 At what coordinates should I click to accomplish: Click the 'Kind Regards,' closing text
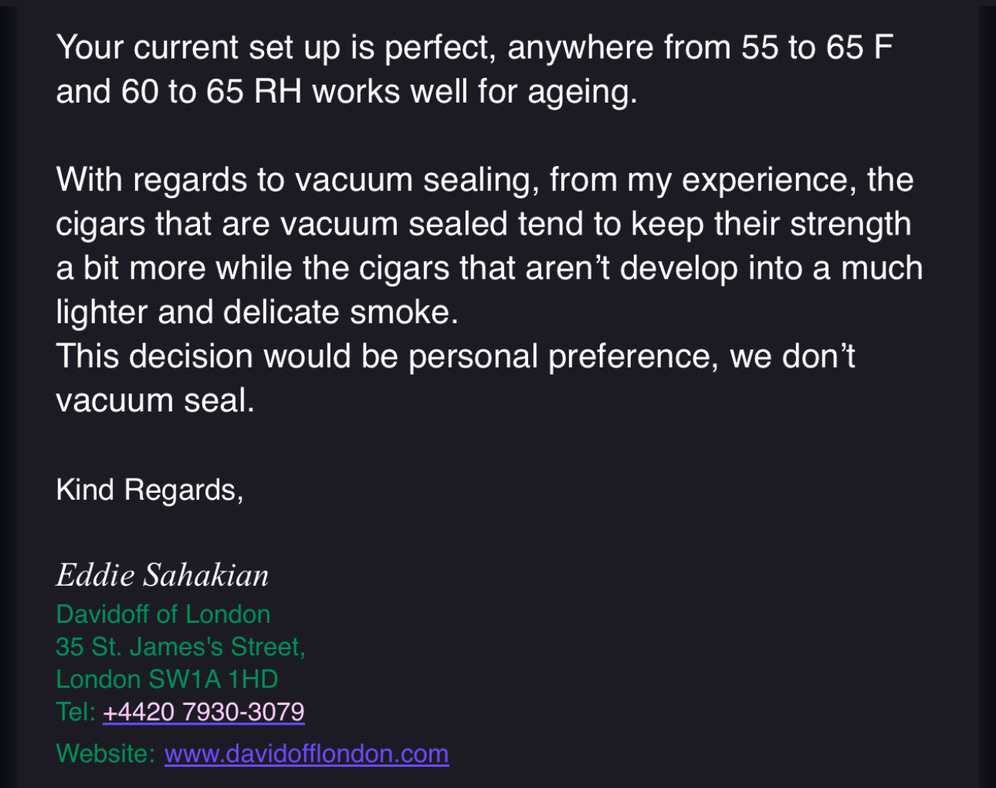[150, 490]
